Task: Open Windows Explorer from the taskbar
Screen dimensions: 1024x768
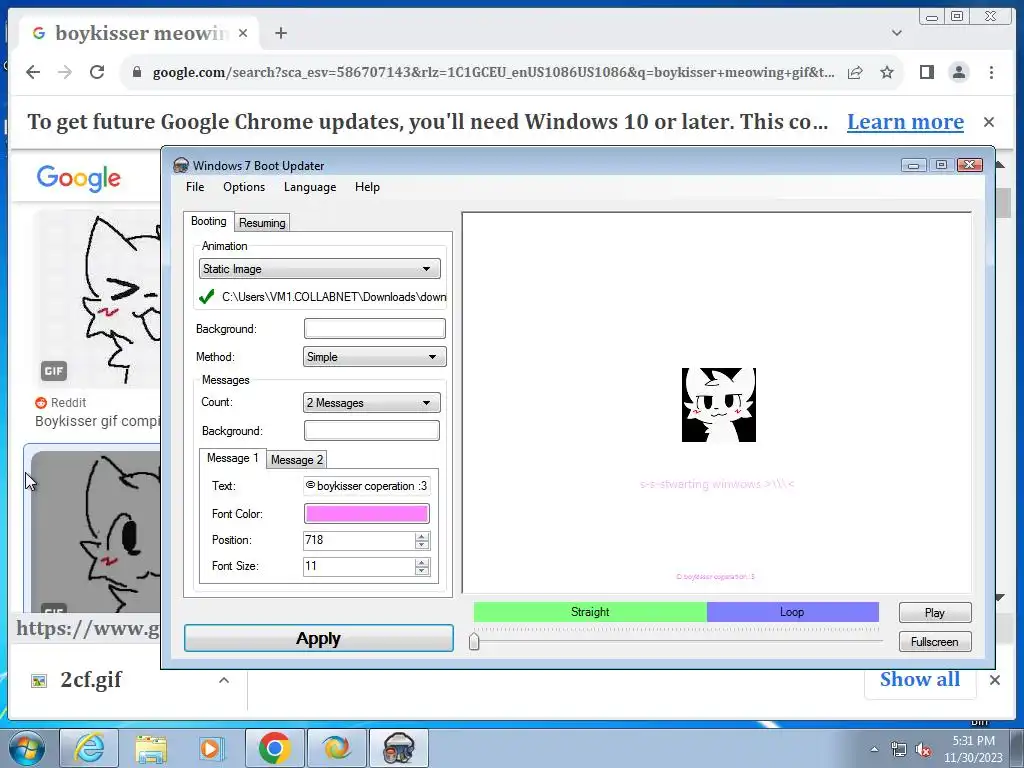Action: click(151, 748)
